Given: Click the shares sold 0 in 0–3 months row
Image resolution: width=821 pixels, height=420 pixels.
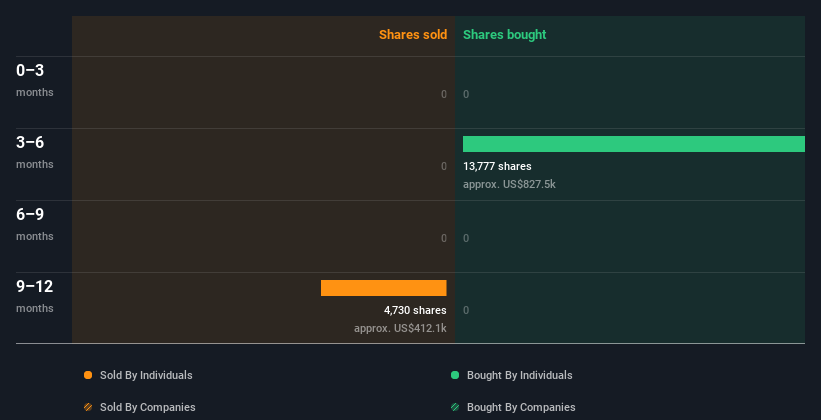Looking at the screenshot, I should pyautogui.click(x=444, y=94).
